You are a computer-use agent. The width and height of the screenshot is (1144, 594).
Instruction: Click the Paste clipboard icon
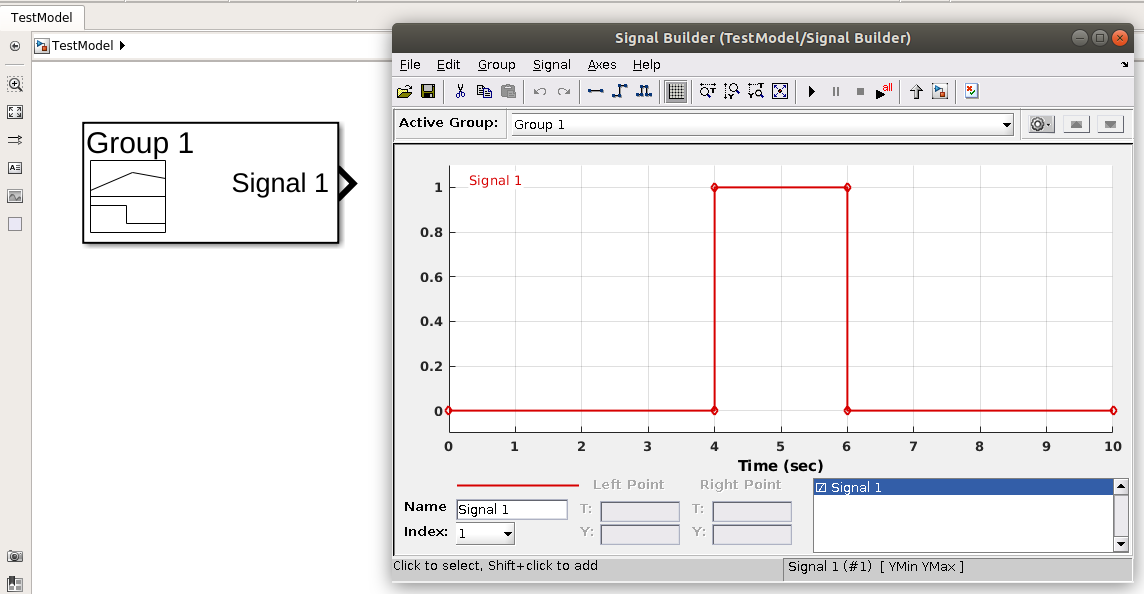(509, 91)
